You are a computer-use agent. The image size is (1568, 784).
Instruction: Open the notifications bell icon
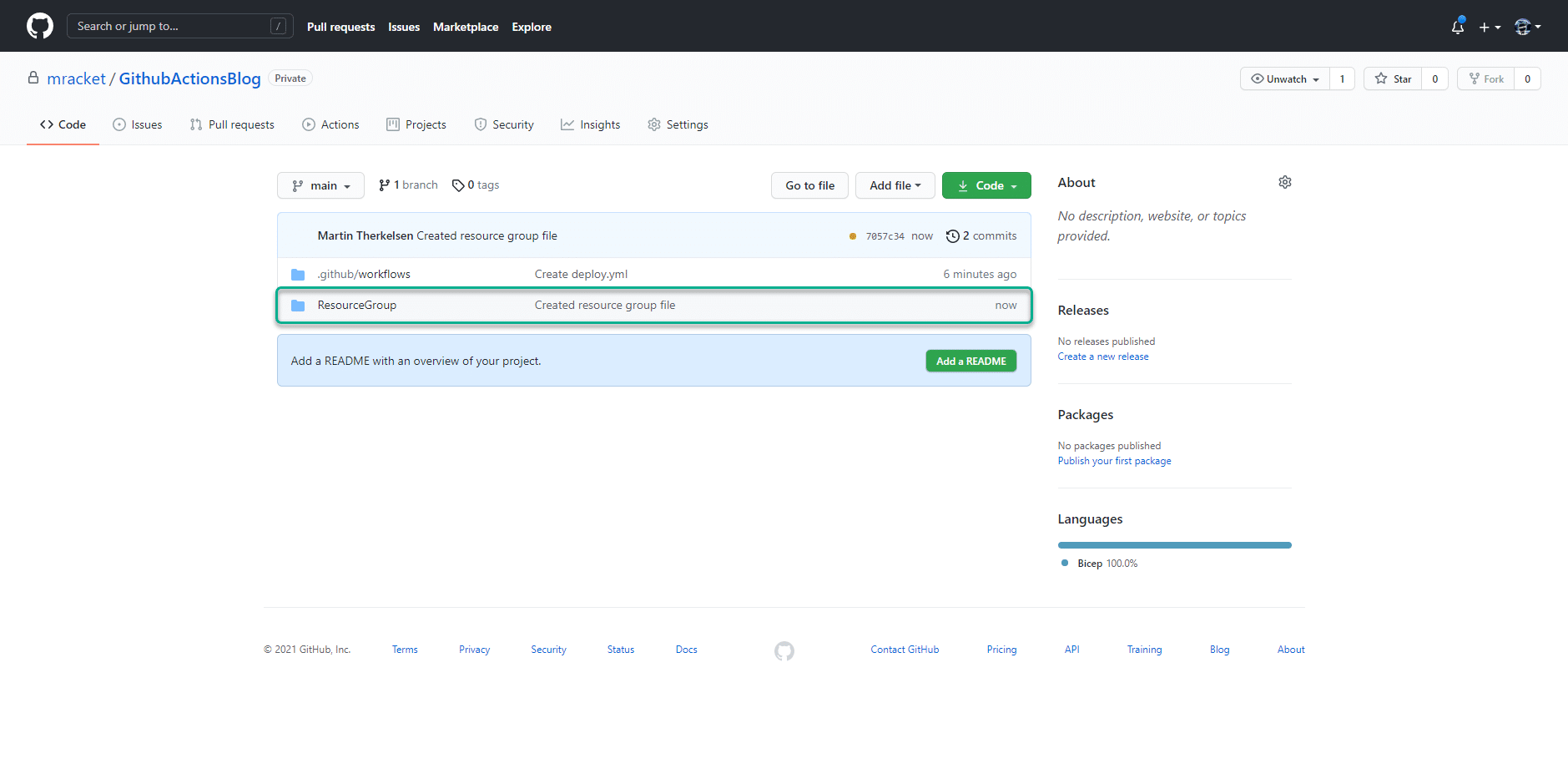tap(1458, 27)
